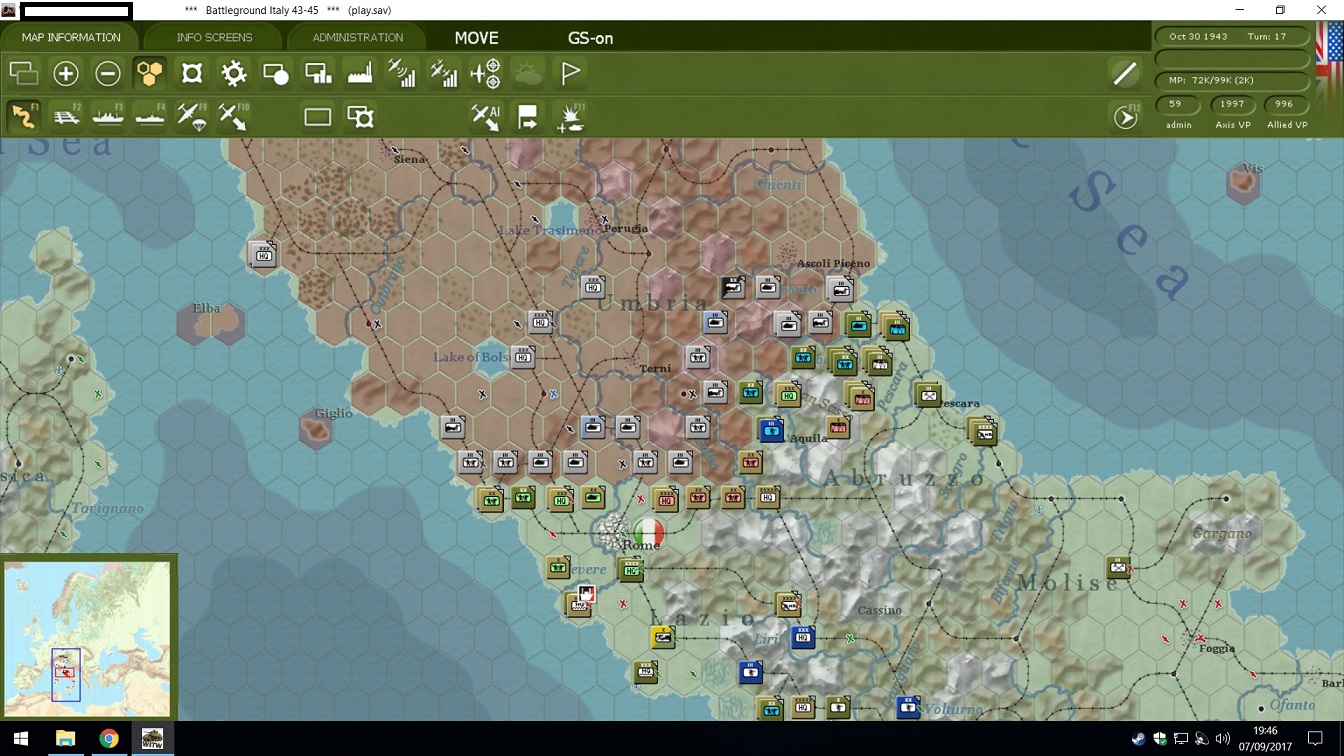Open Google Chrome from the taskbar
The image size is (1344, 756).
[x=109, y=739]
